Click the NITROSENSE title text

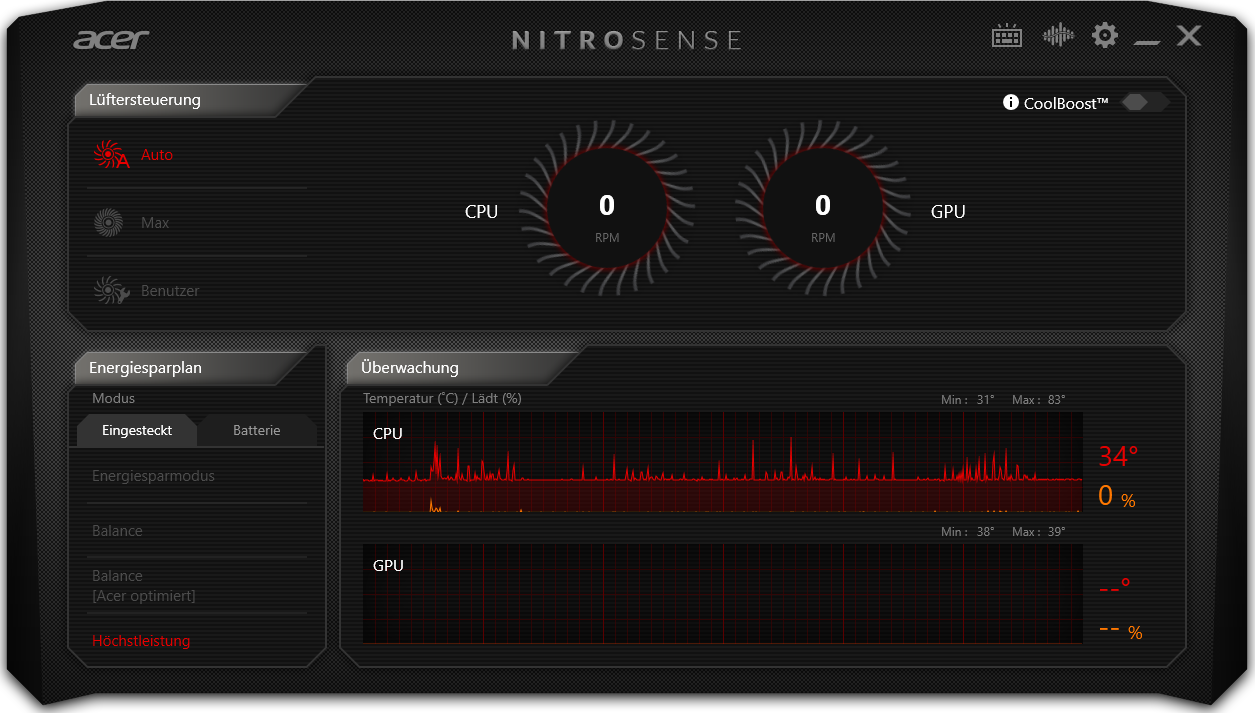pos(627,40)
